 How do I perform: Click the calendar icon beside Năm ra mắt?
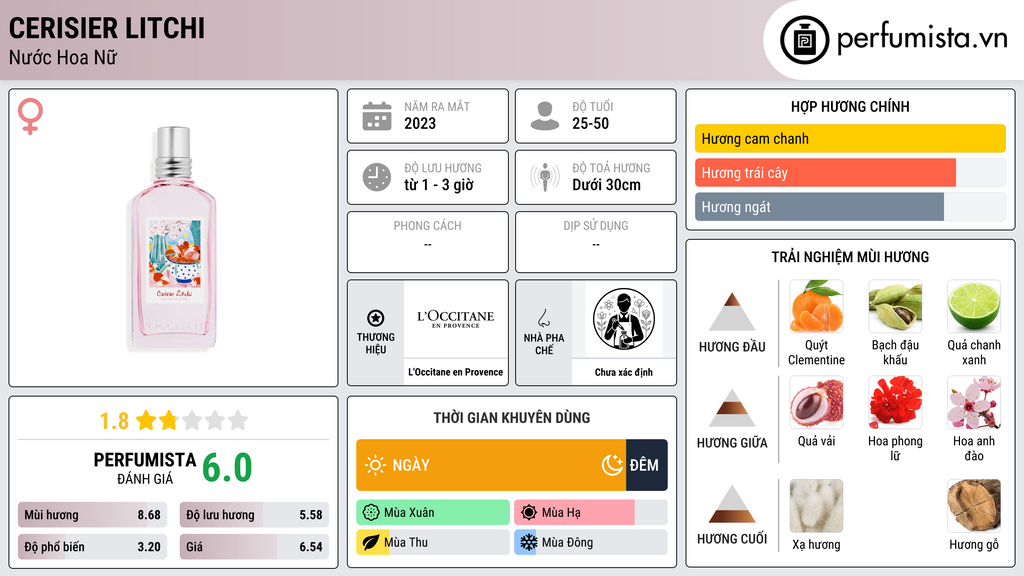tap(377, 116)
